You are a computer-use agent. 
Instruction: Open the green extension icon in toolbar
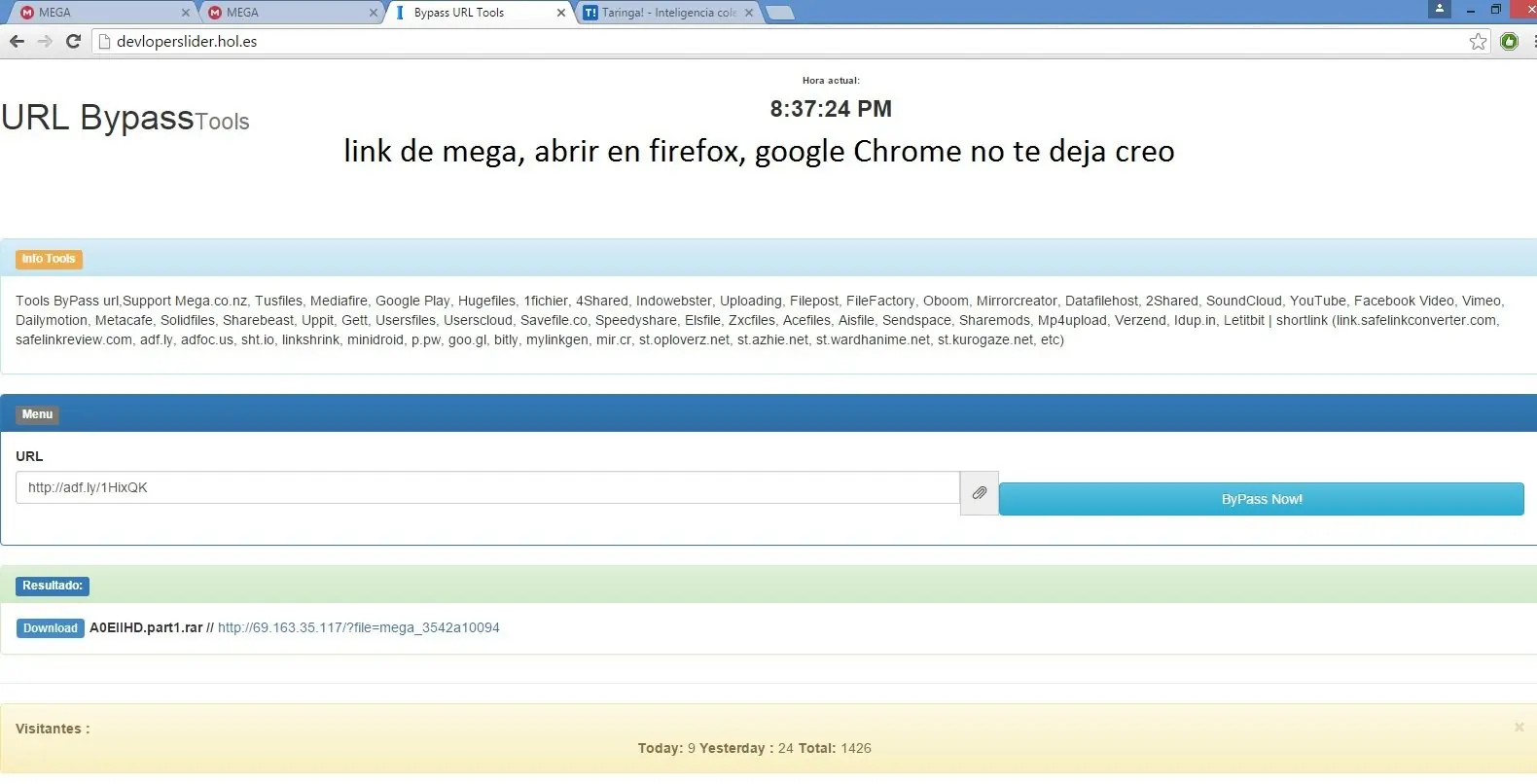tap(1510, 41)
